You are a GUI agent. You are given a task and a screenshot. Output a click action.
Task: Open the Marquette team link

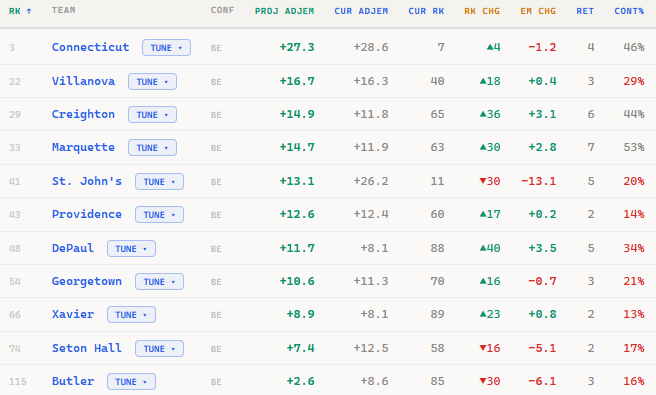tap(83, 147)
